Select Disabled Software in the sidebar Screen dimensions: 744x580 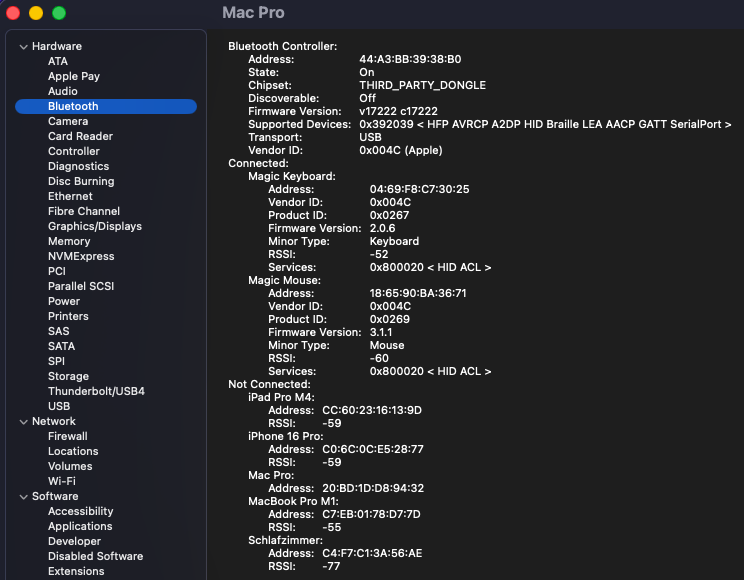[x=95, y=556]
